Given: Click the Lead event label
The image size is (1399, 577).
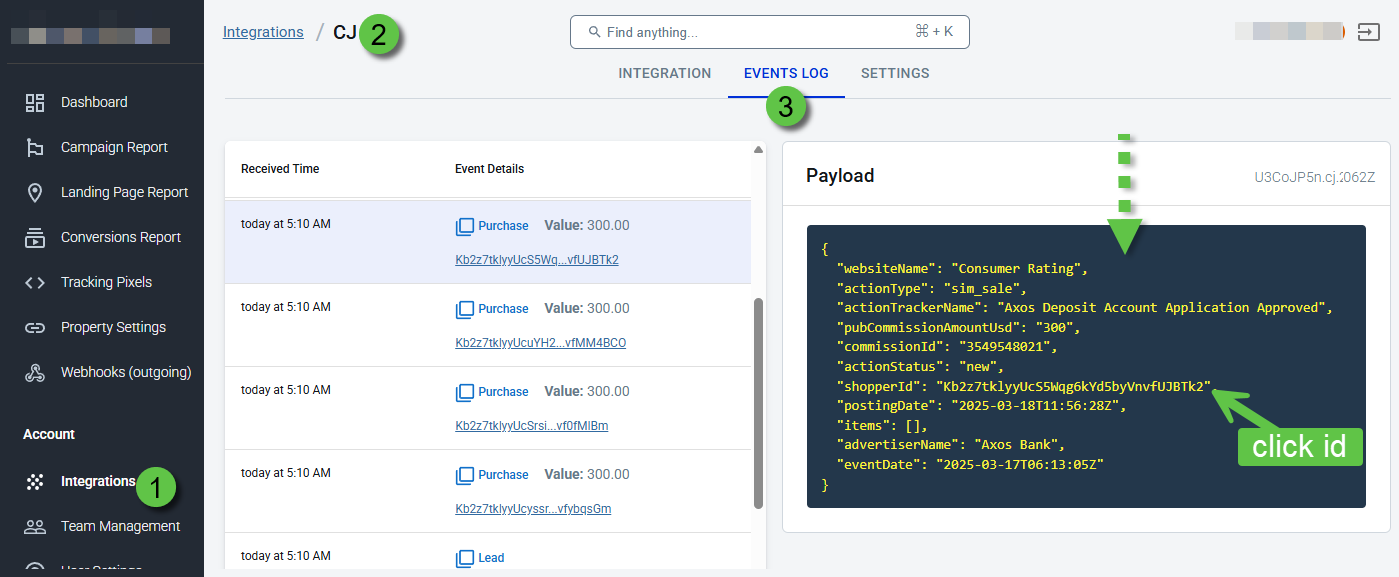Looking at the screenshot, I should 491,558.
